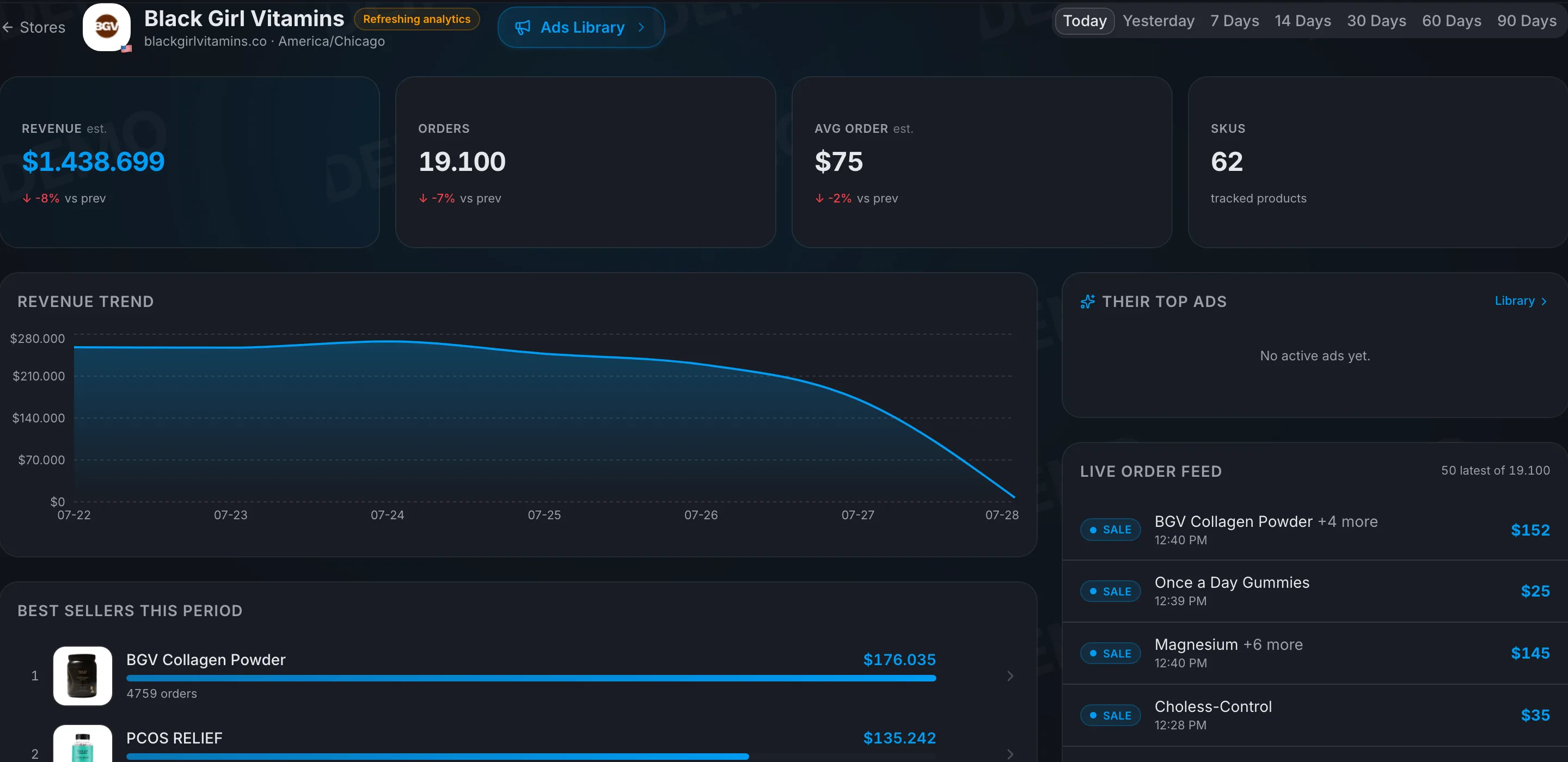Click the blackgirlvitamins.co domain text
The width and height of the screenshot is (1568, 762).
205,41
